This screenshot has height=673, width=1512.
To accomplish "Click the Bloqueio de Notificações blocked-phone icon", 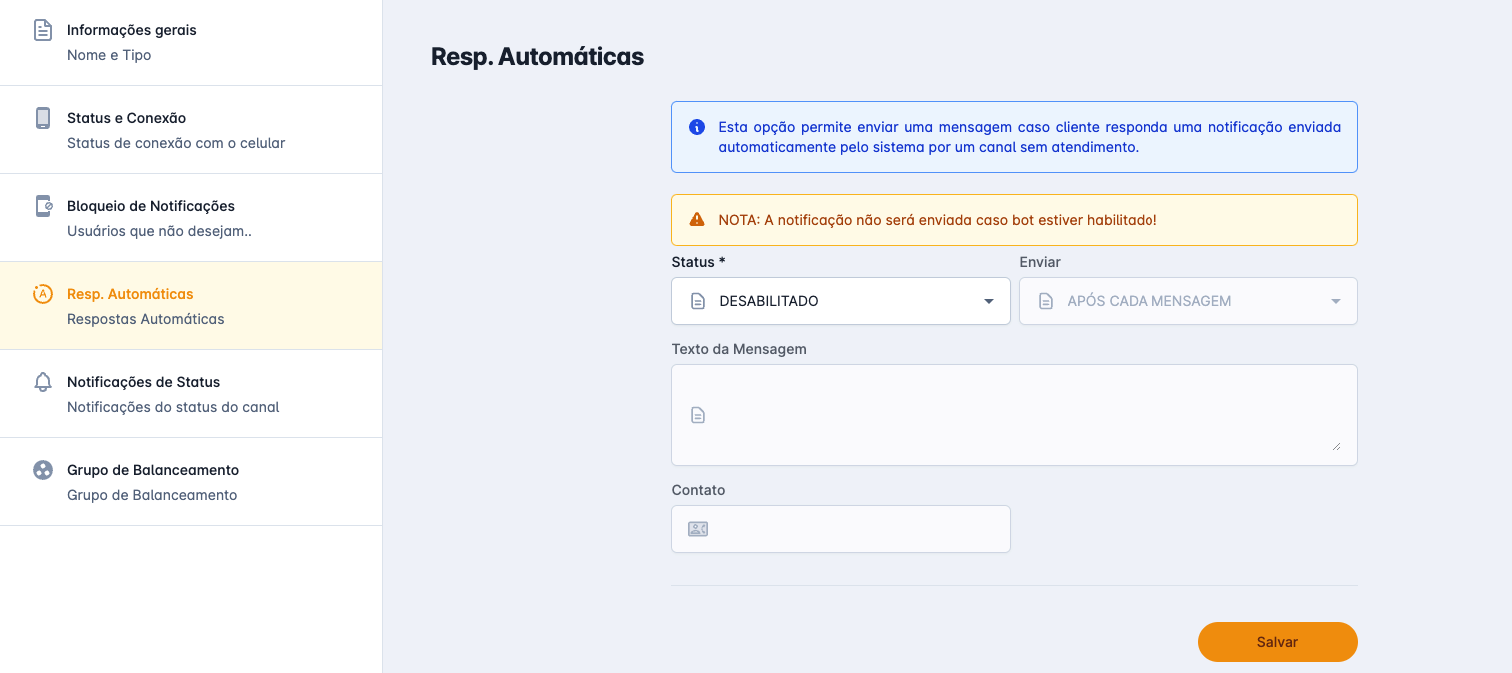I will tap(42, 206).
